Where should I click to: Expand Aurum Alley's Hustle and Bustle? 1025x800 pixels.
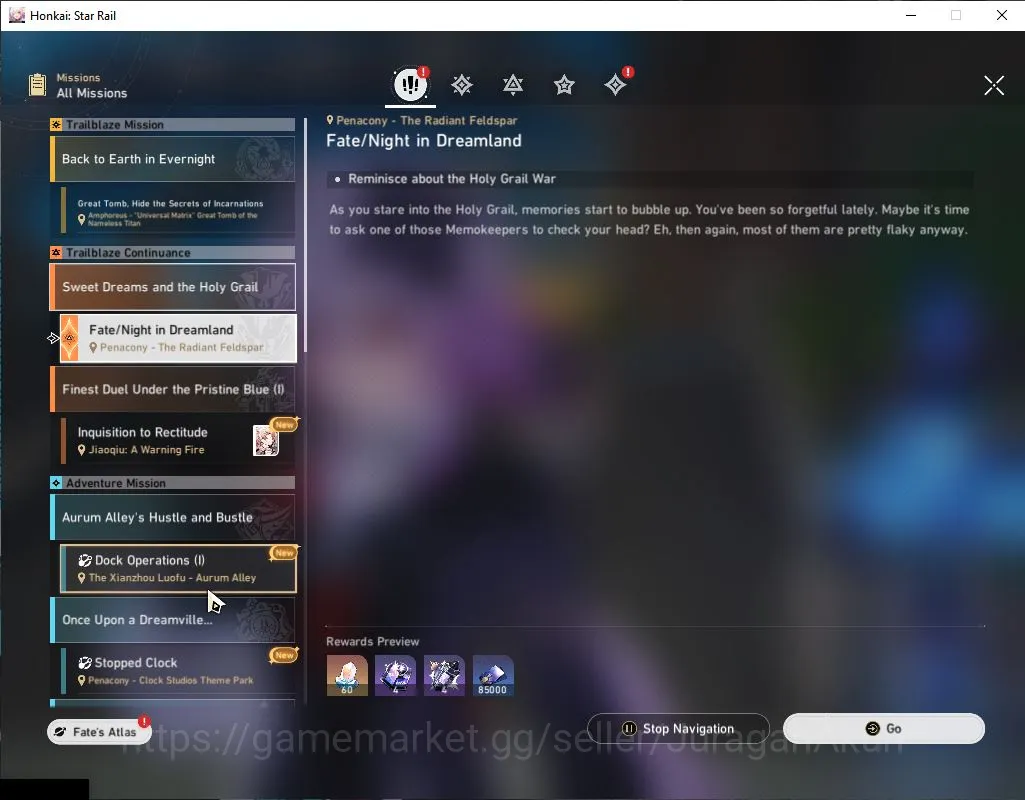[173, 517]
